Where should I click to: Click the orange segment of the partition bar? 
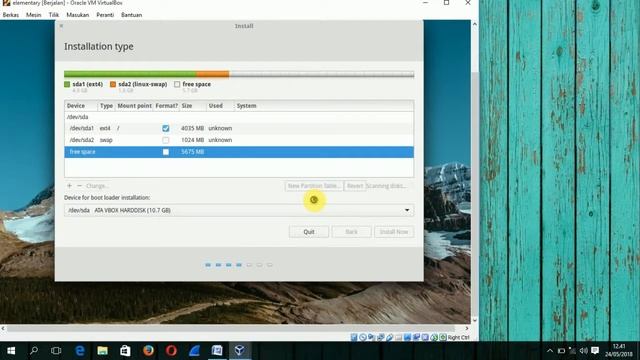(213, 74)
